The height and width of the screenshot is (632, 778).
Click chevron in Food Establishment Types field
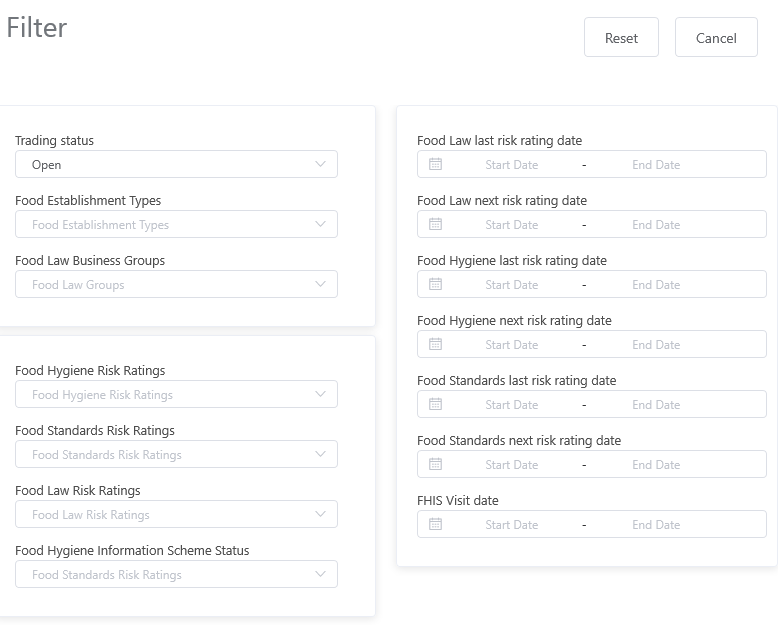(321, 224)
